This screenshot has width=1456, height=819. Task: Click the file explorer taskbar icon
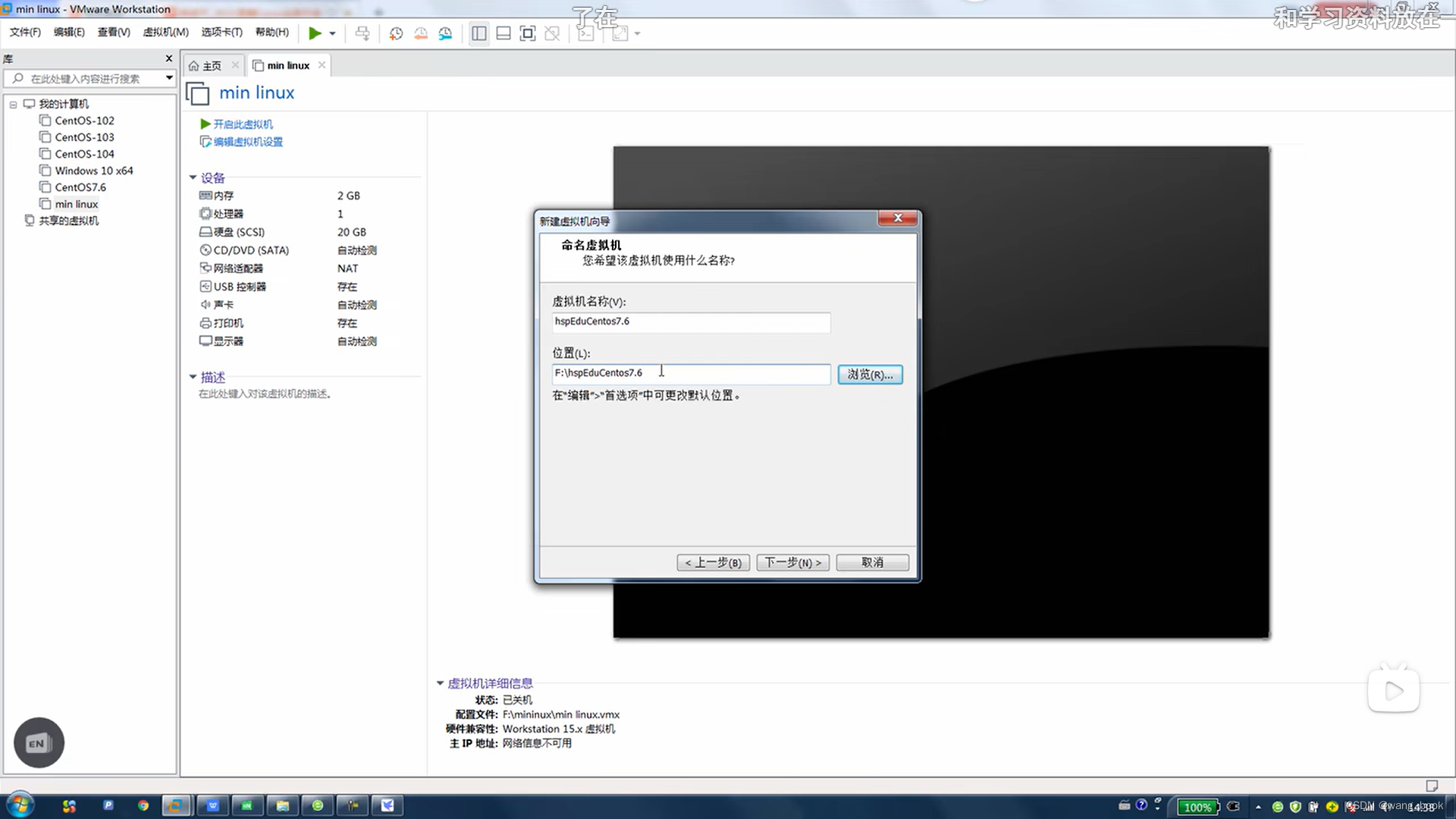(282, 805)
